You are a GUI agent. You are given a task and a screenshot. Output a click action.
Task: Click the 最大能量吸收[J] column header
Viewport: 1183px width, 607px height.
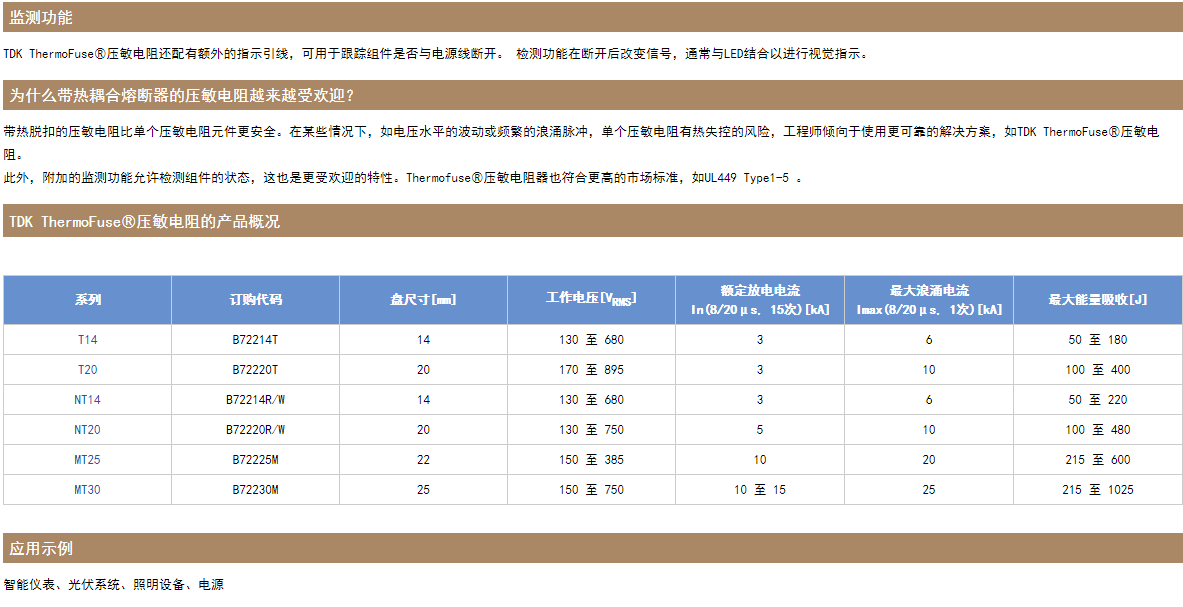1098,300
